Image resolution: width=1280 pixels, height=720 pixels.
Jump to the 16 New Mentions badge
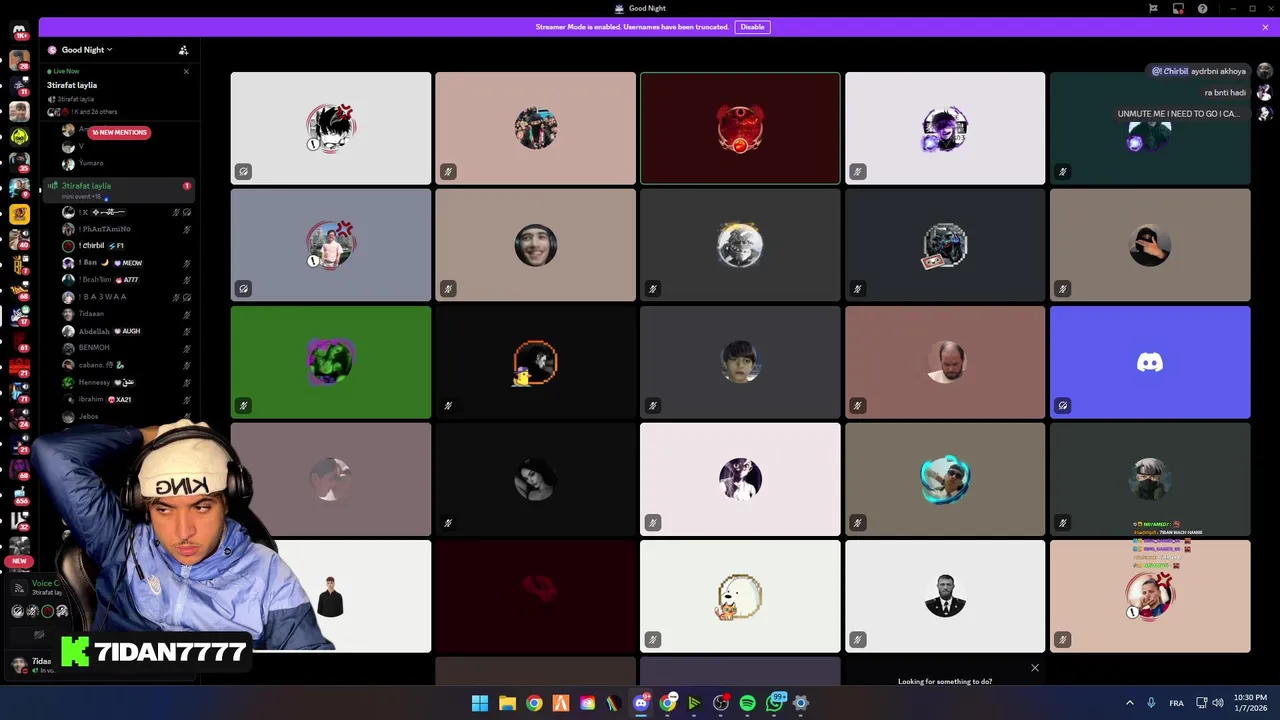click(x=119, y=132)
